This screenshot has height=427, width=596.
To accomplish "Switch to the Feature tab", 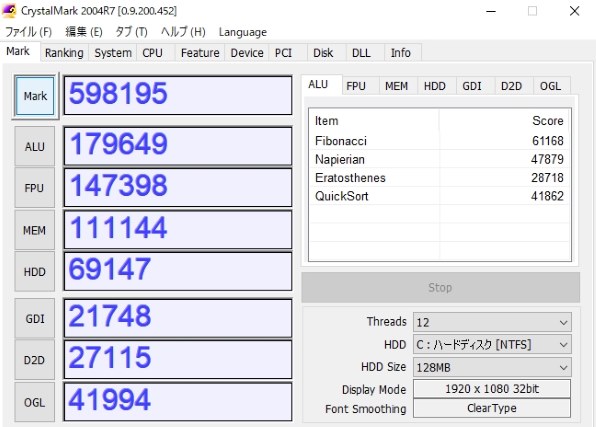I will [200, 53].
